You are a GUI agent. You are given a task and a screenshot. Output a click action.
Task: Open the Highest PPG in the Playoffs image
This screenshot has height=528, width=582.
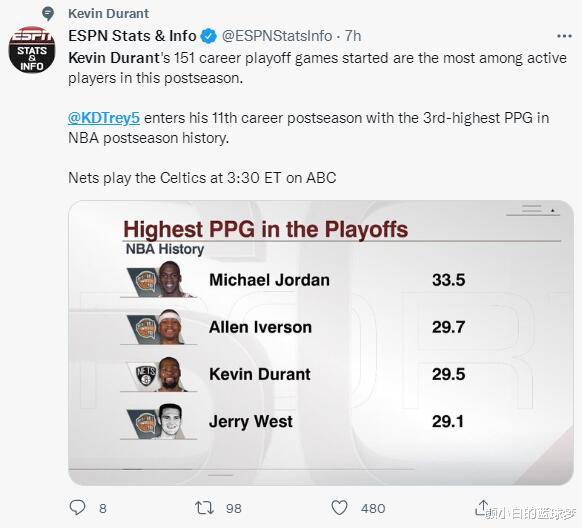[x=321, y=342]
